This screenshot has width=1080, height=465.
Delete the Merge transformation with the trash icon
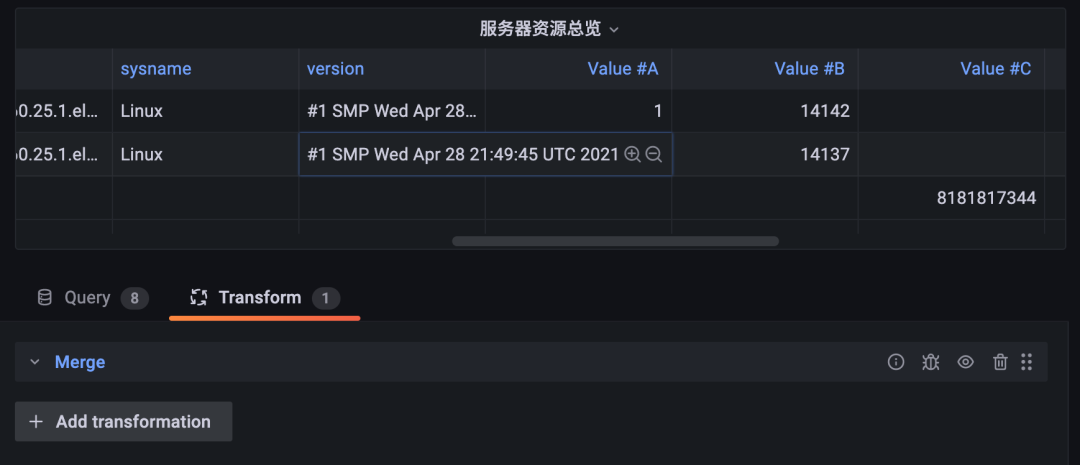tap(1000, 362)
